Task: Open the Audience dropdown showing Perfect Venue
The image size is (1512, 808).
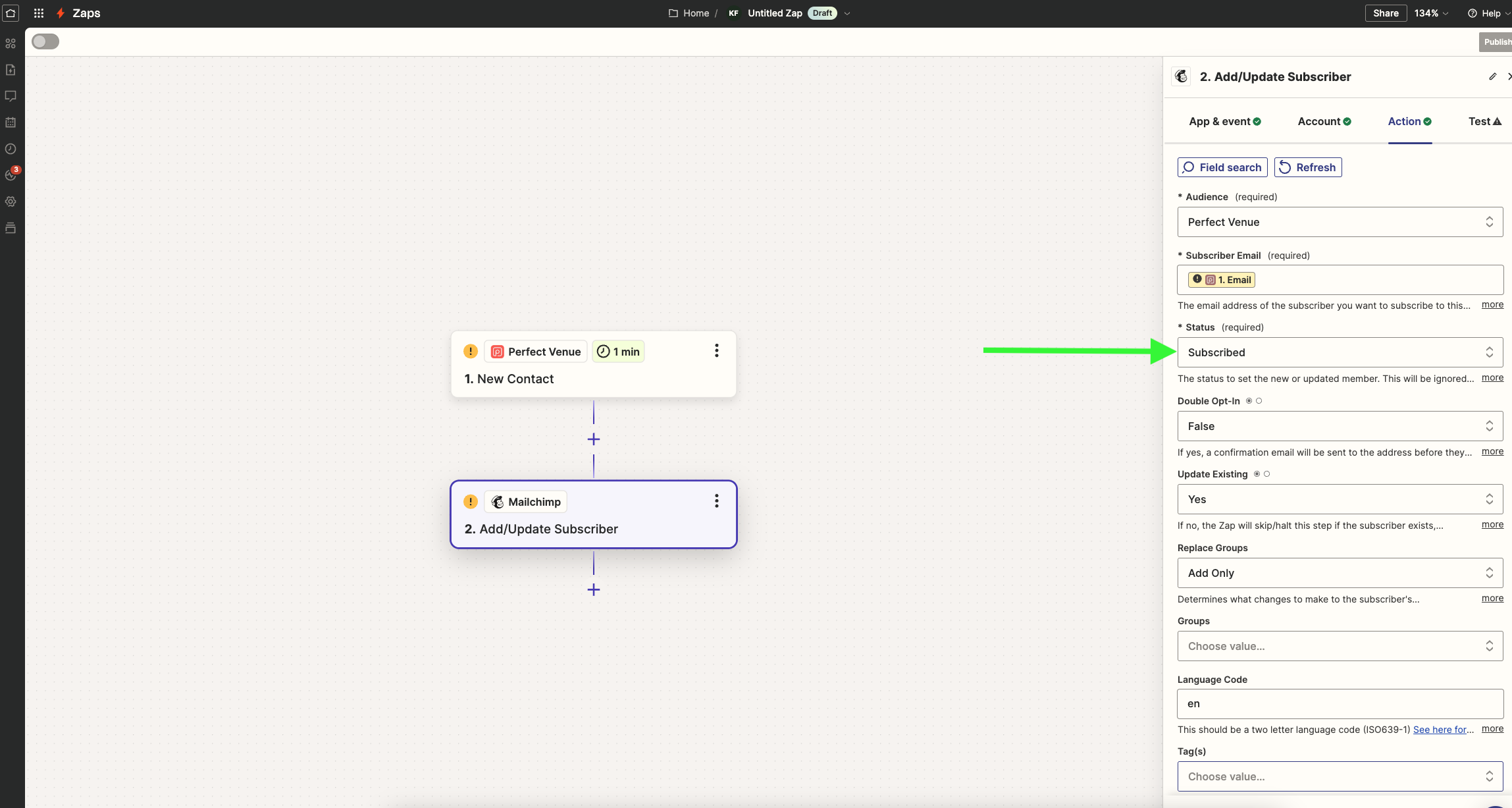Action: (1340, 222)
